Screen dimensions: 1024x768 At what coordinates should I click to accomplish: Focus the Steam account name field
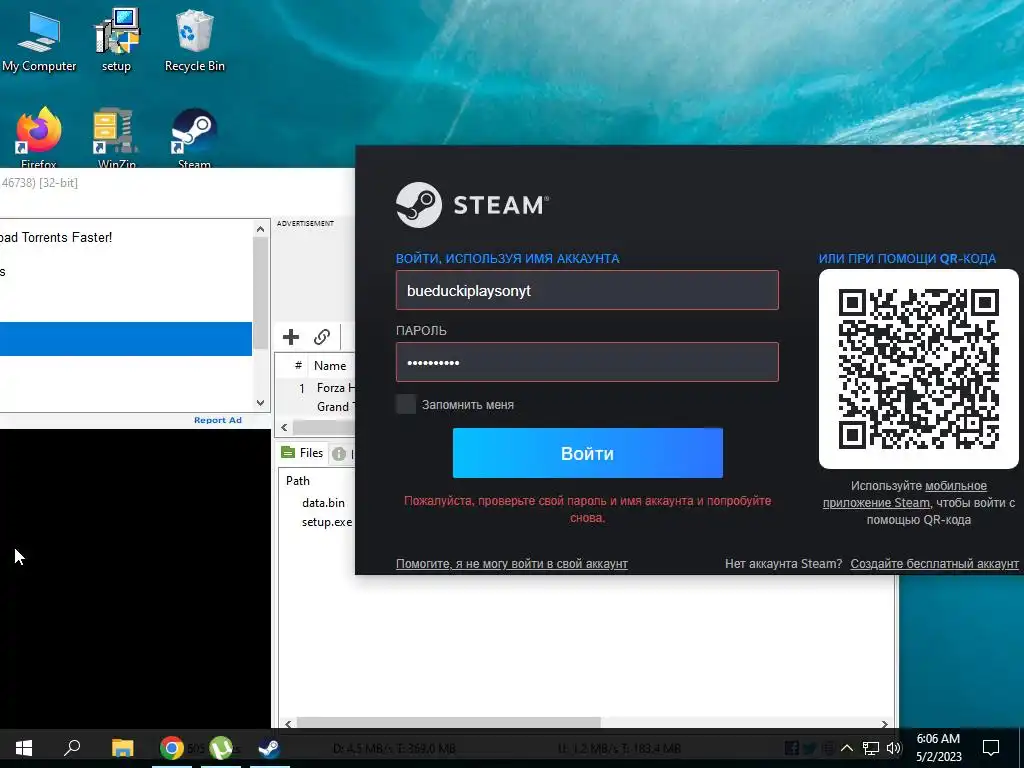coord(587,290)
